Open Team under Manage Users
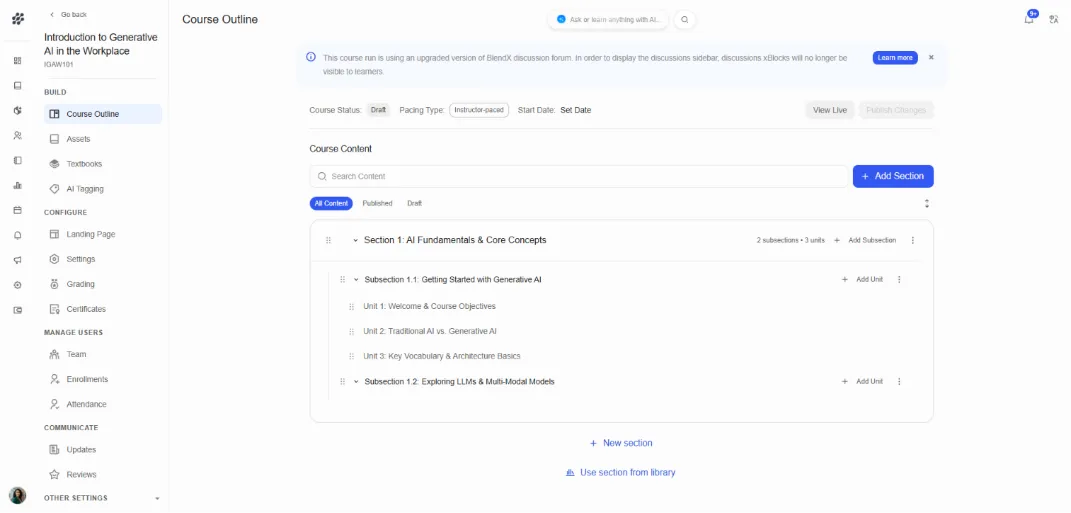 (103, 355)
